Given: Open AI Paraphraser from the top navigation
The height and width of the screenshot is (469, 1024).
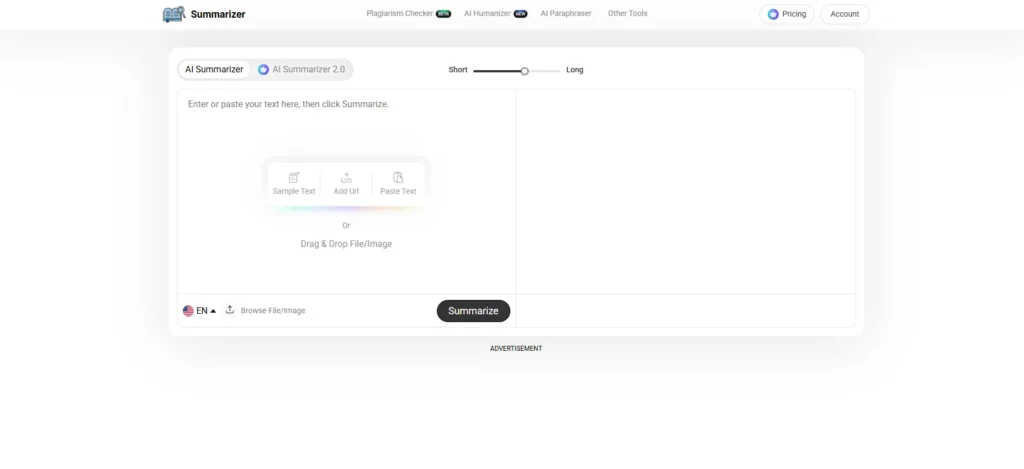Looking at the screenshot, I should point(566,14).
